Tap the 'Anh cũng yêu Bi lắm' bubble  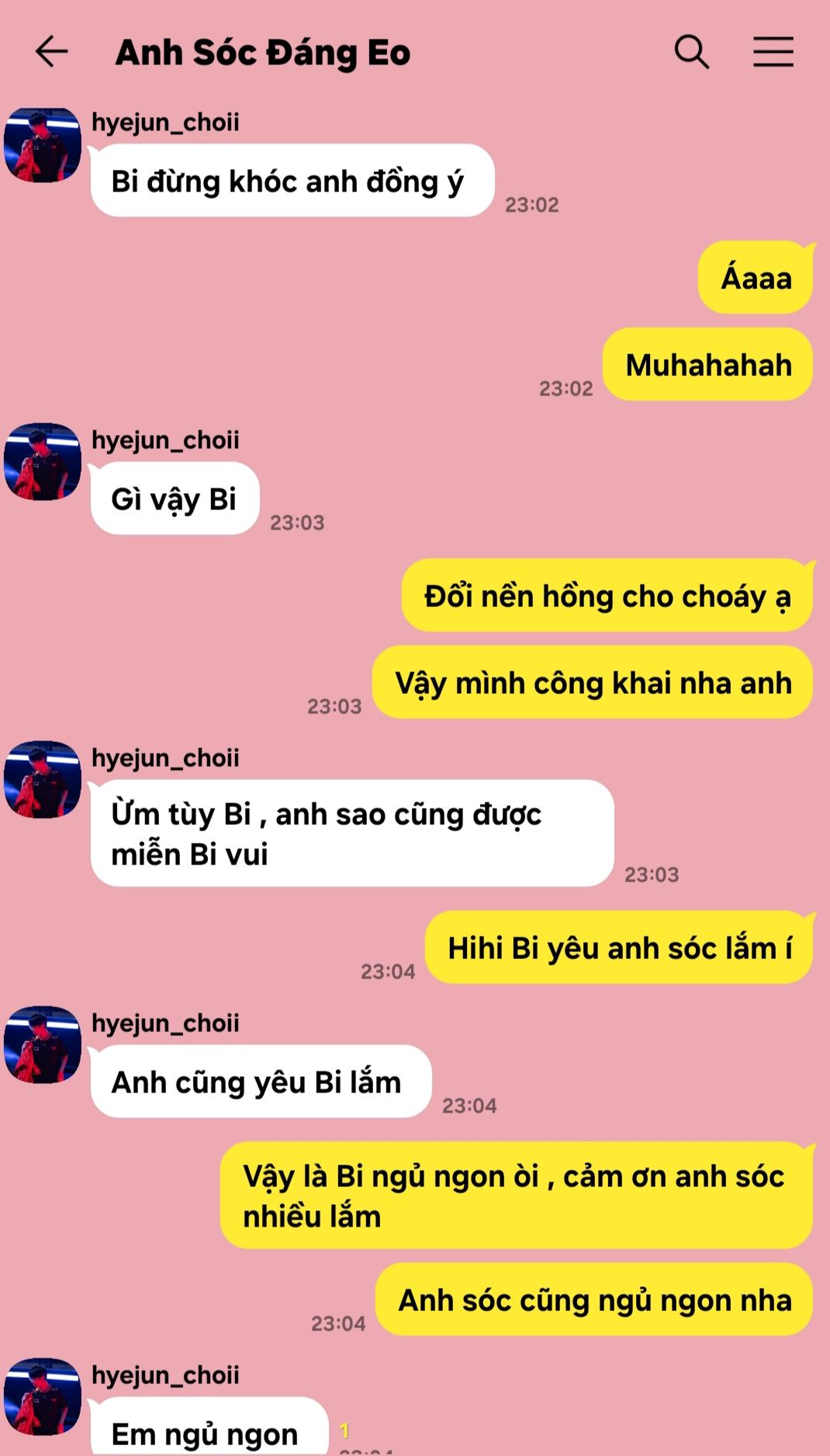(261, 1082)
